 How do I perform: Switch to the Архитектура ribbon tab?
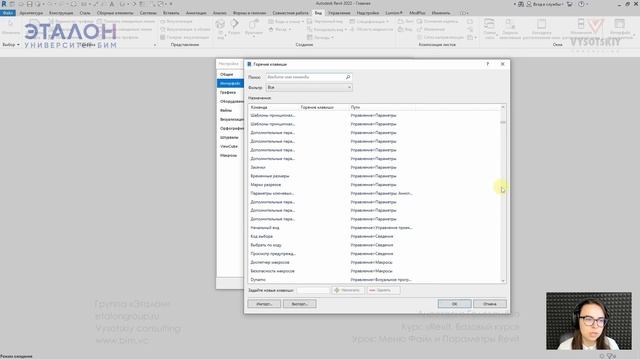click(31, 13)
